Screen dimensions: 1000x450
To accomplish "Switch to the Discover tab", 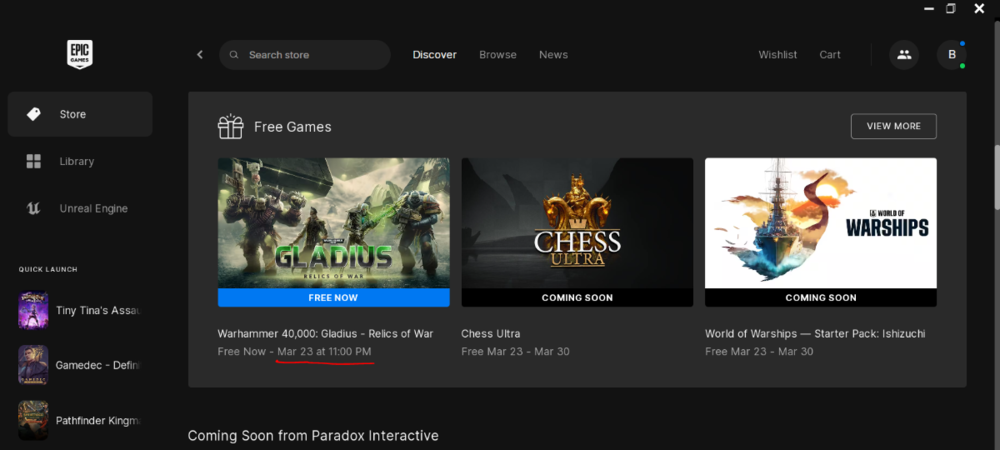I will (x=434, y=55).
